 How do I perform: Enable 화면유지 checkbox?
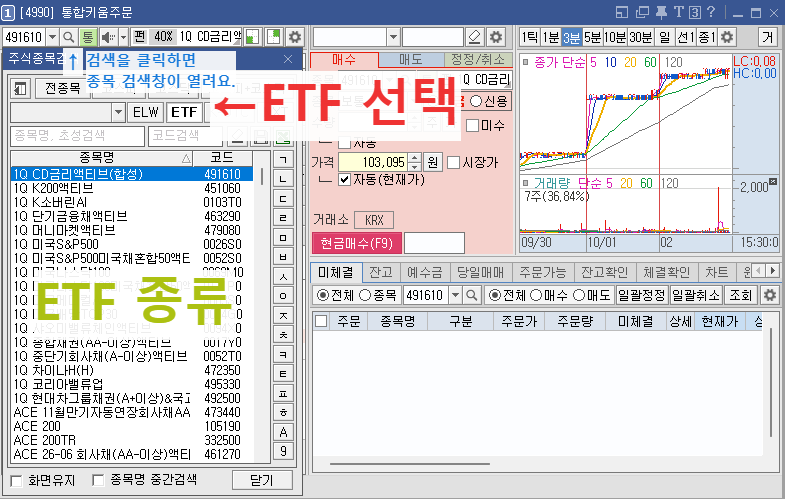point(17,481)
